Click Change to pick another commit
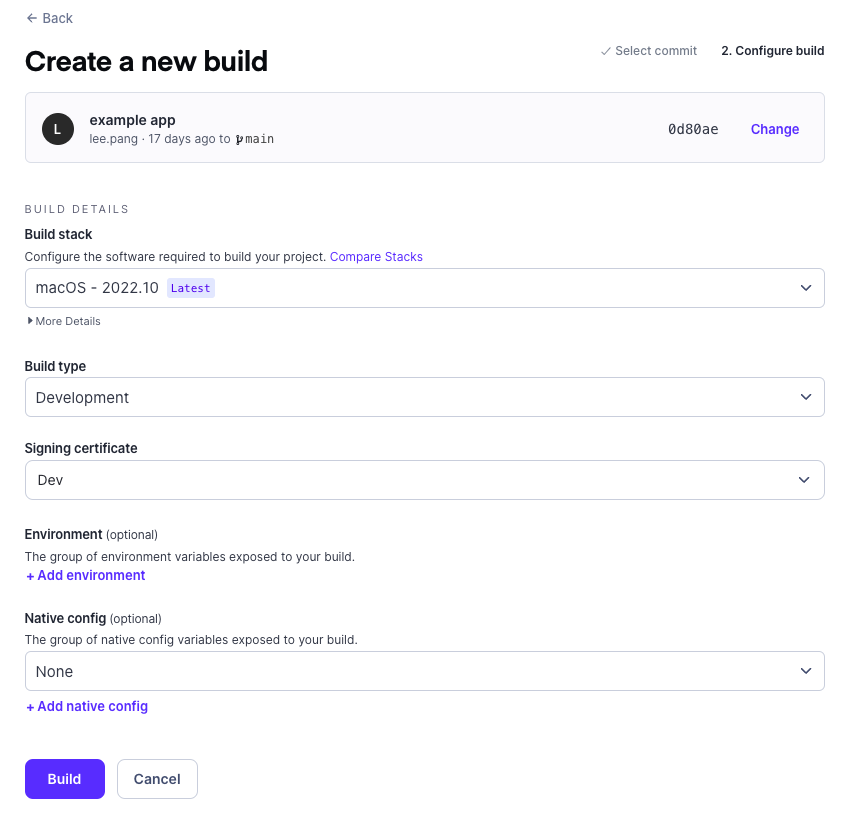The image size is (843, 827). (x=775, y=129)
